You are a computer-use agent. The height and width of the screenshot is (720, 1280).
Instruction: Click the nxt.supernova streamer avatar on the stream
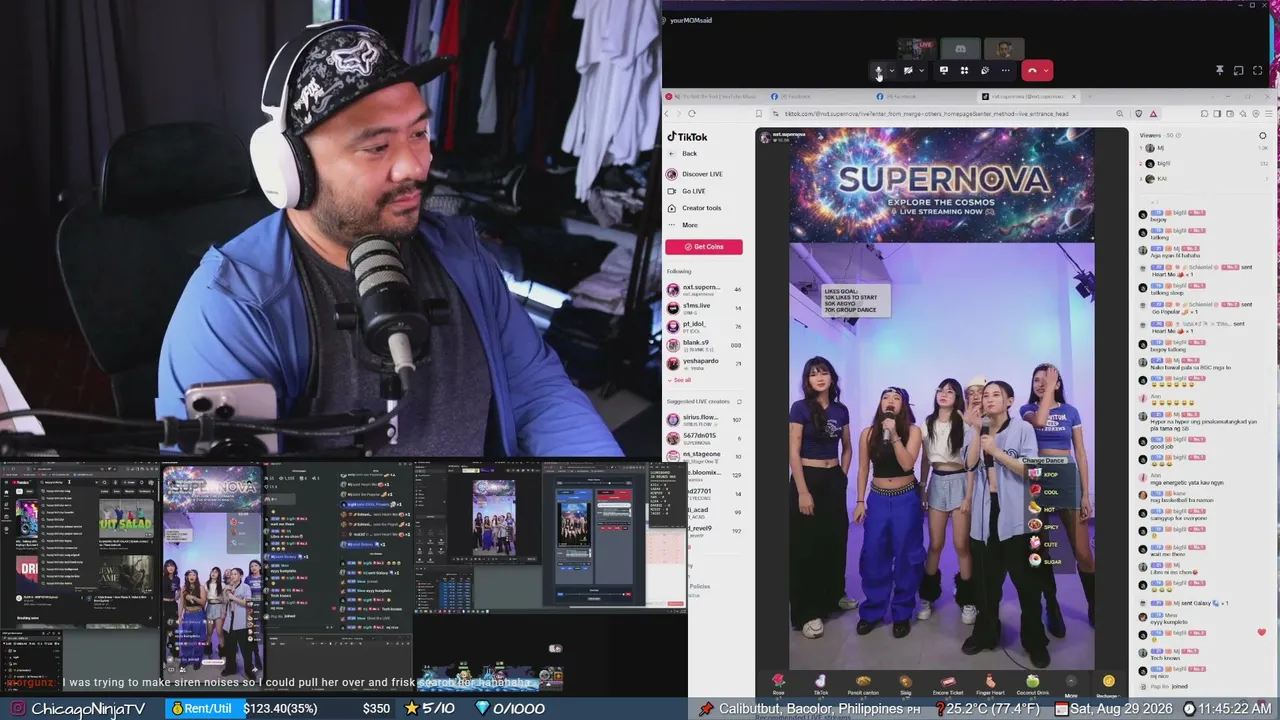(765, 136)
